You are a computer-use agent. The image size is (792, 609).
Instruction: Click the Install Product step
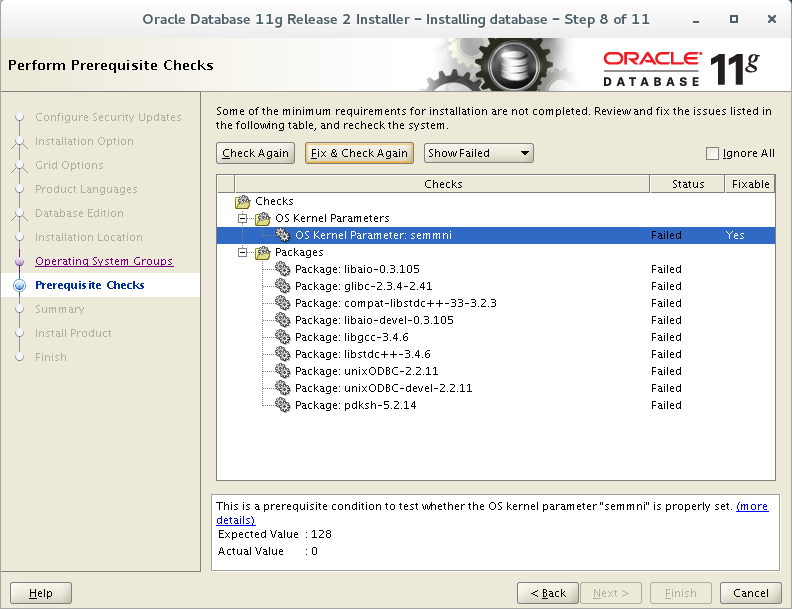coord(73,333)
